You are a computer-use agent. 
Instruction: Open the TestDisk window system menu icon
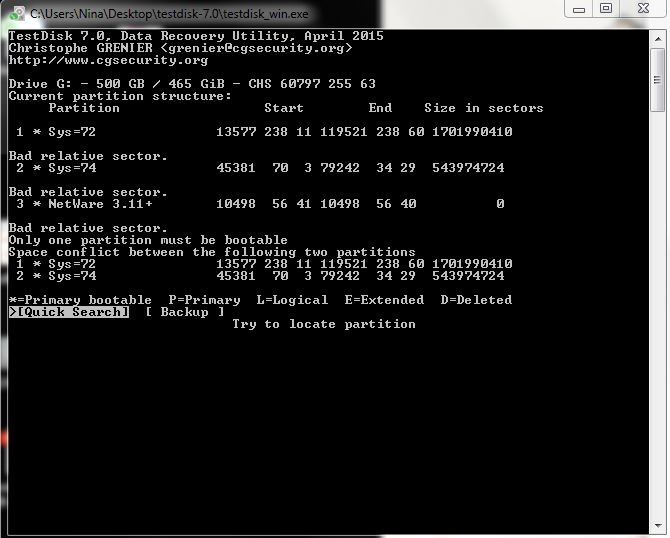[x=17, y=14]
